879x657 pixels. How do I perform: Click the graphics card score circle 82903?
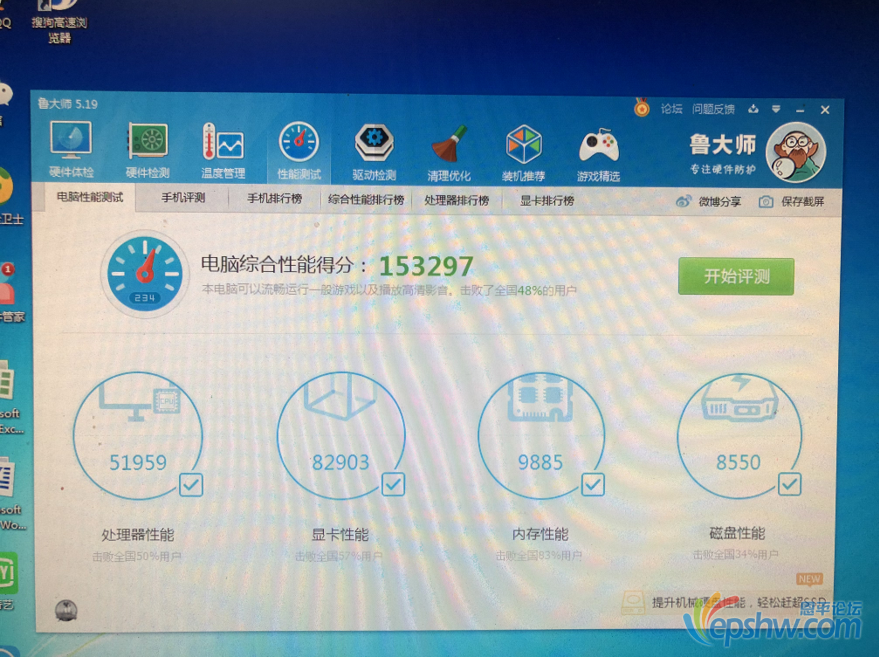[x=340, y=436]
